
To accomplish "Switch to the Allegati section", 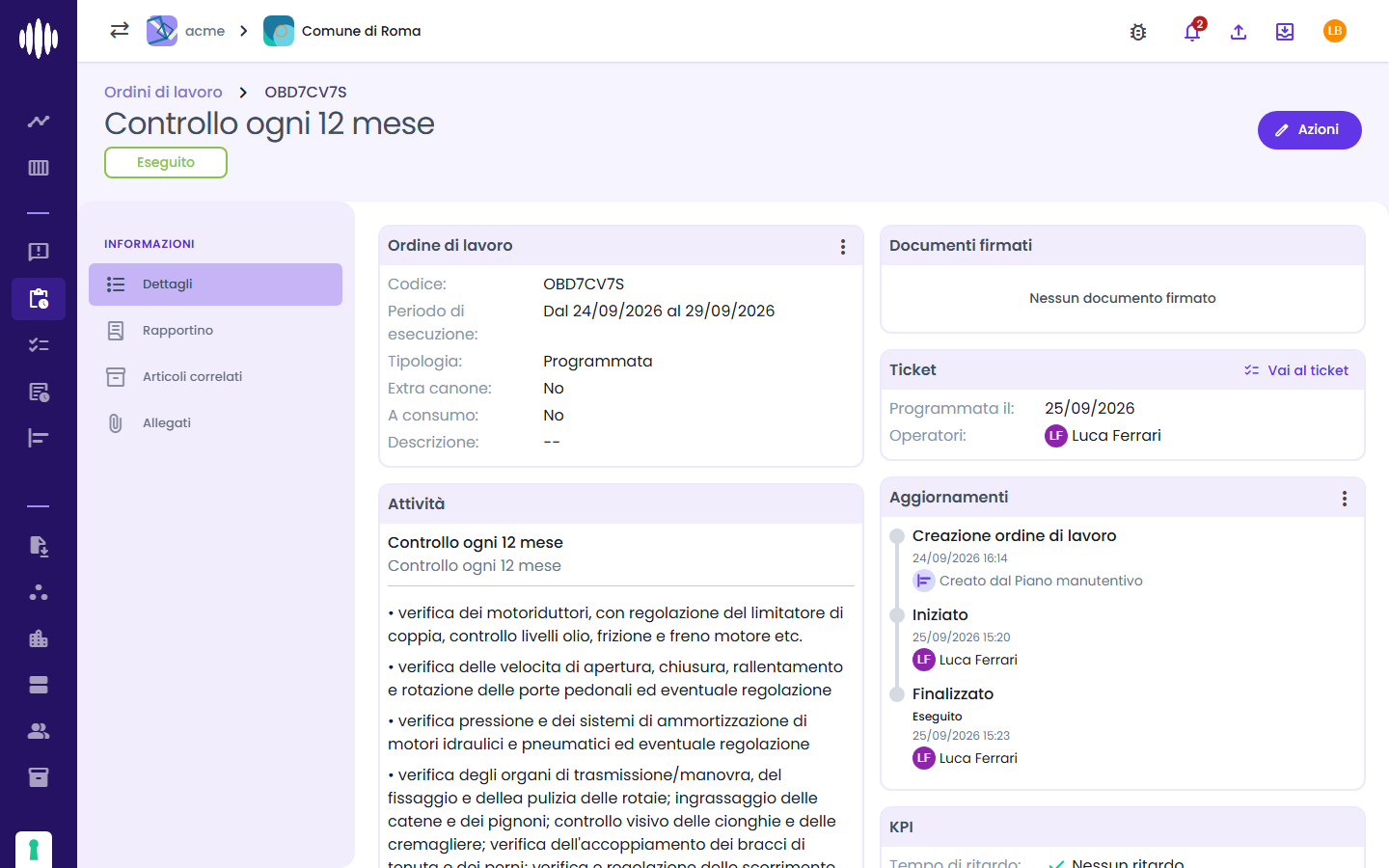I will [x=215, y=423].
